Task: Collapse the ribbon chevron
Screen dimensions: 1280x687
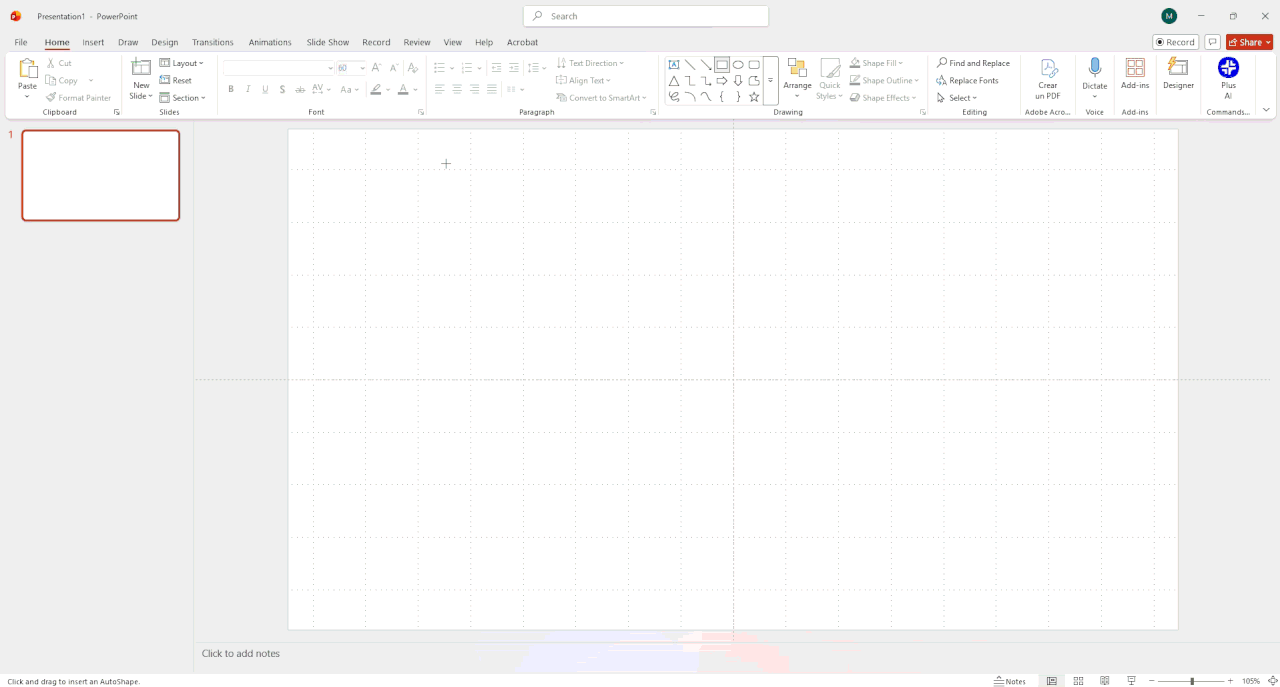Action: click(1266, 110)
